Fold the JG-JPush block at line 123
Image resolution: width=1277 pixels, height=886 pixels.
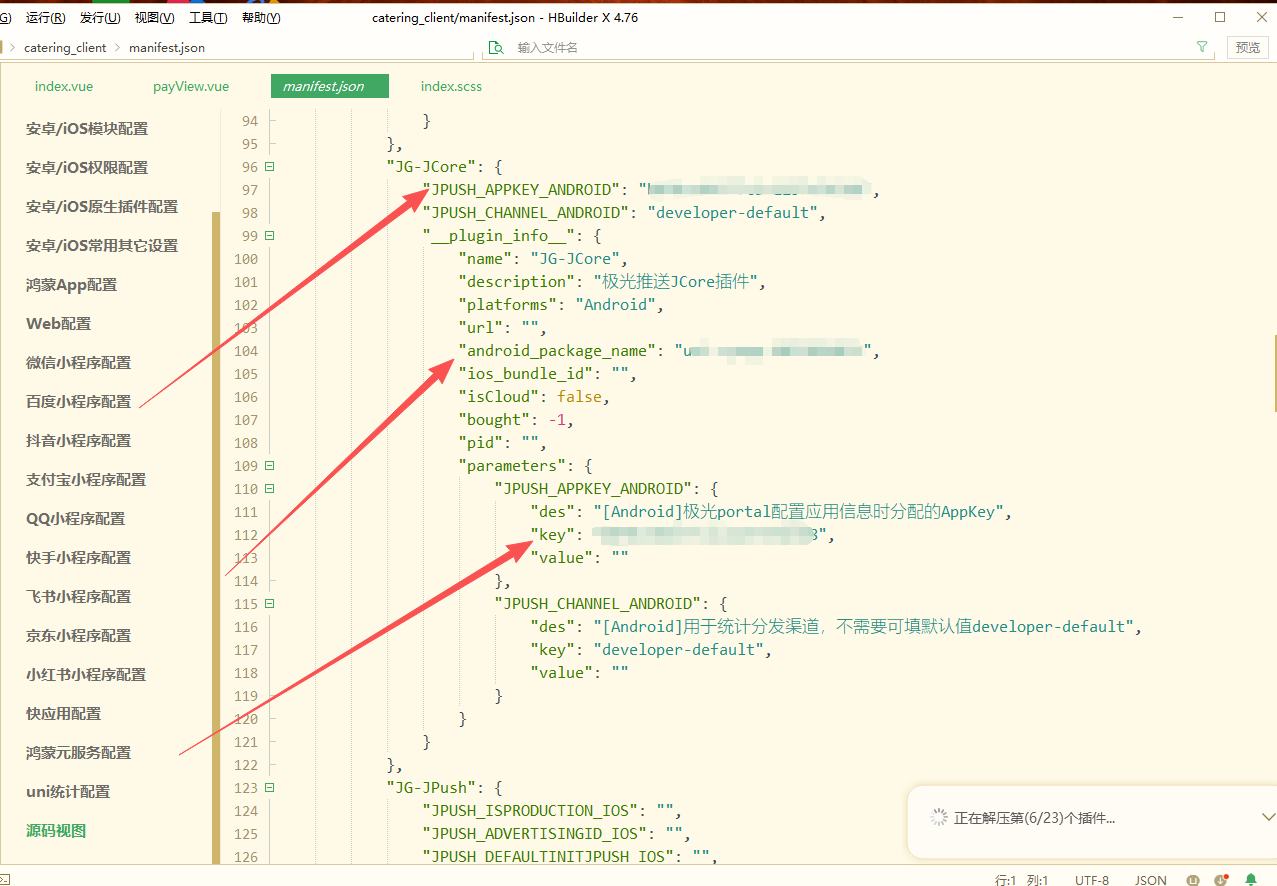[270, 788]
